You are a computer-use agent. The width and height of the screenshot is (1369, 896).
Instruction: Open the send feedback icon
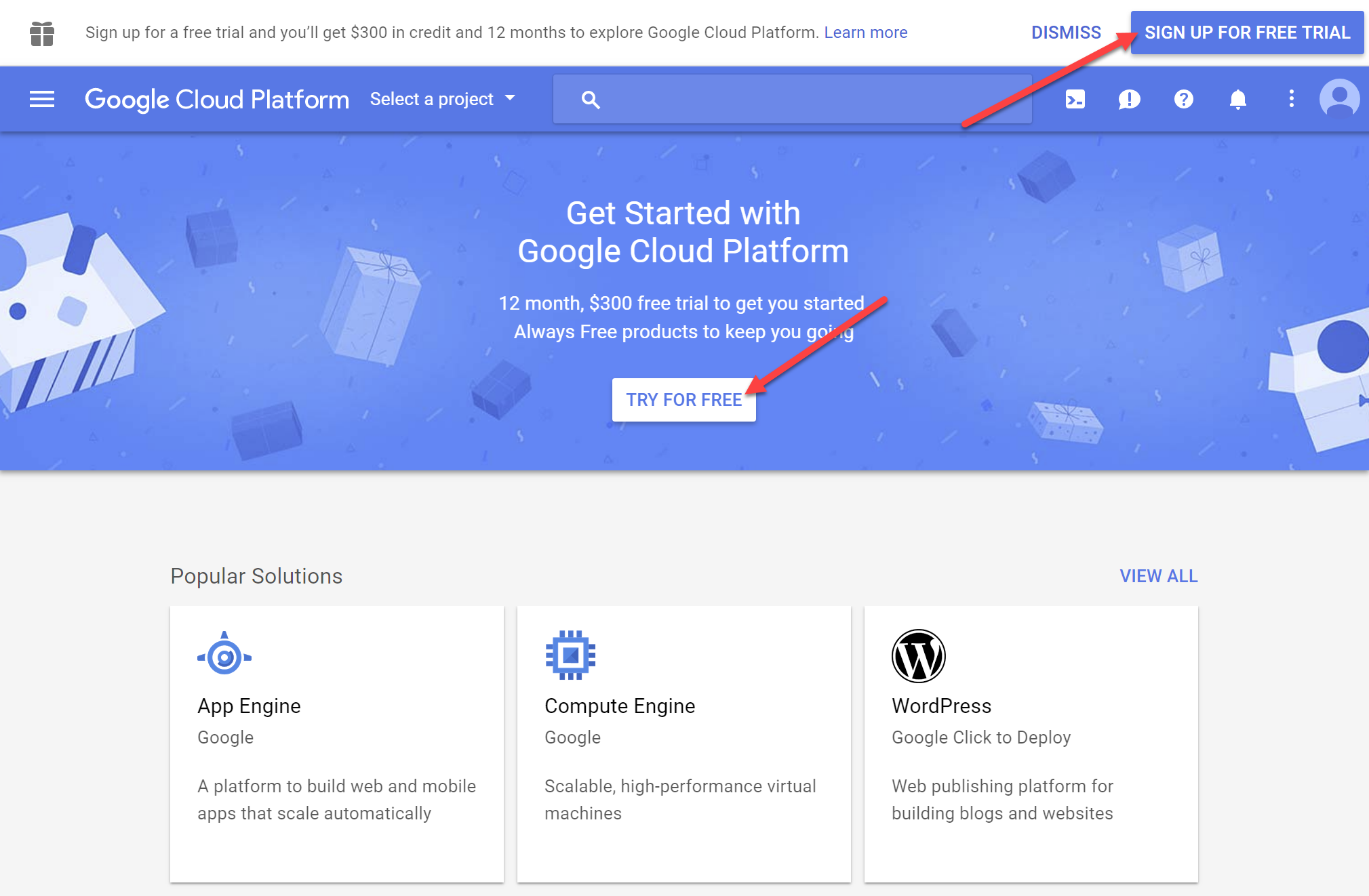pos(1129,100)
